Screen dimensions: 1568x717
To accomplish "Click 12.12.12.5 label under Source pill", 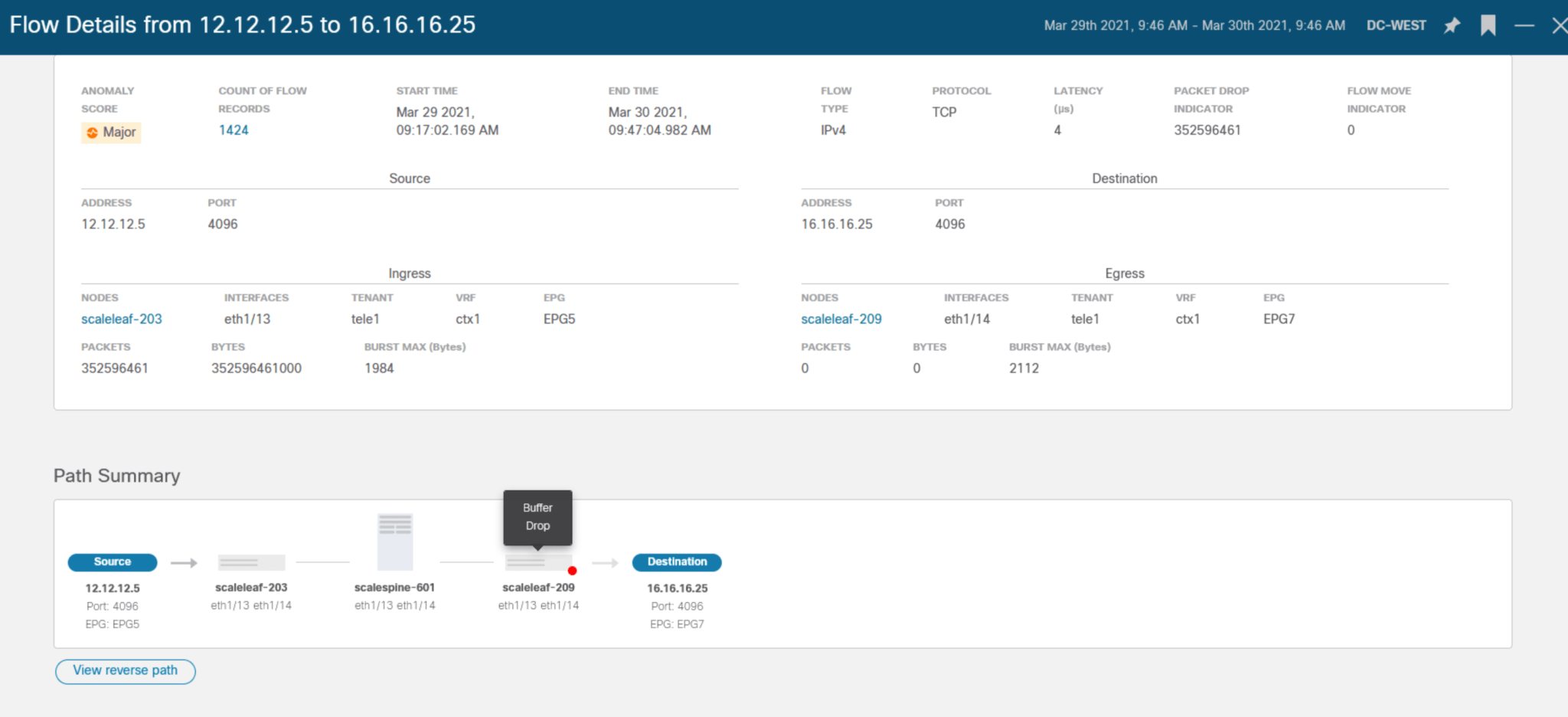I will click(113, 588).
